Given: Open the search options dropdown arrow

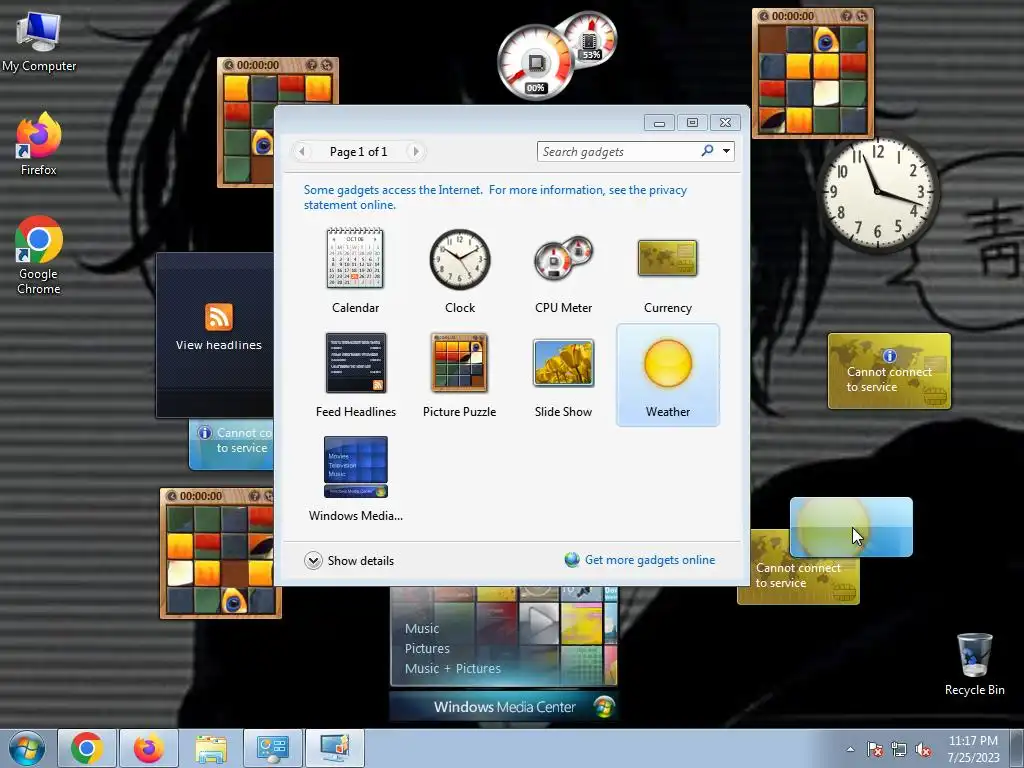Looking at the screenshot, I should [x=726, y=152].
